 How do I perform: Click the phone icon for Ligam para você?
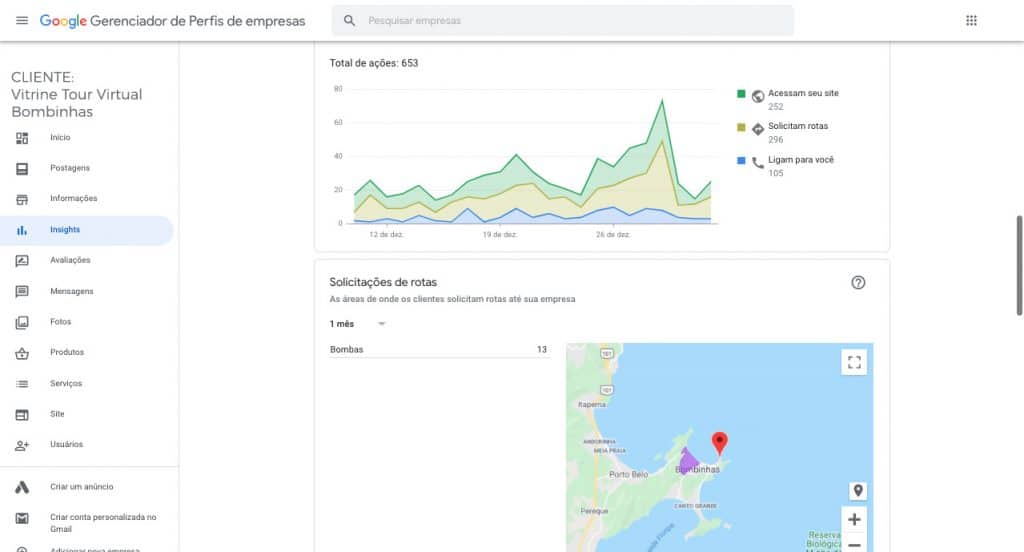tap(758, 163)
